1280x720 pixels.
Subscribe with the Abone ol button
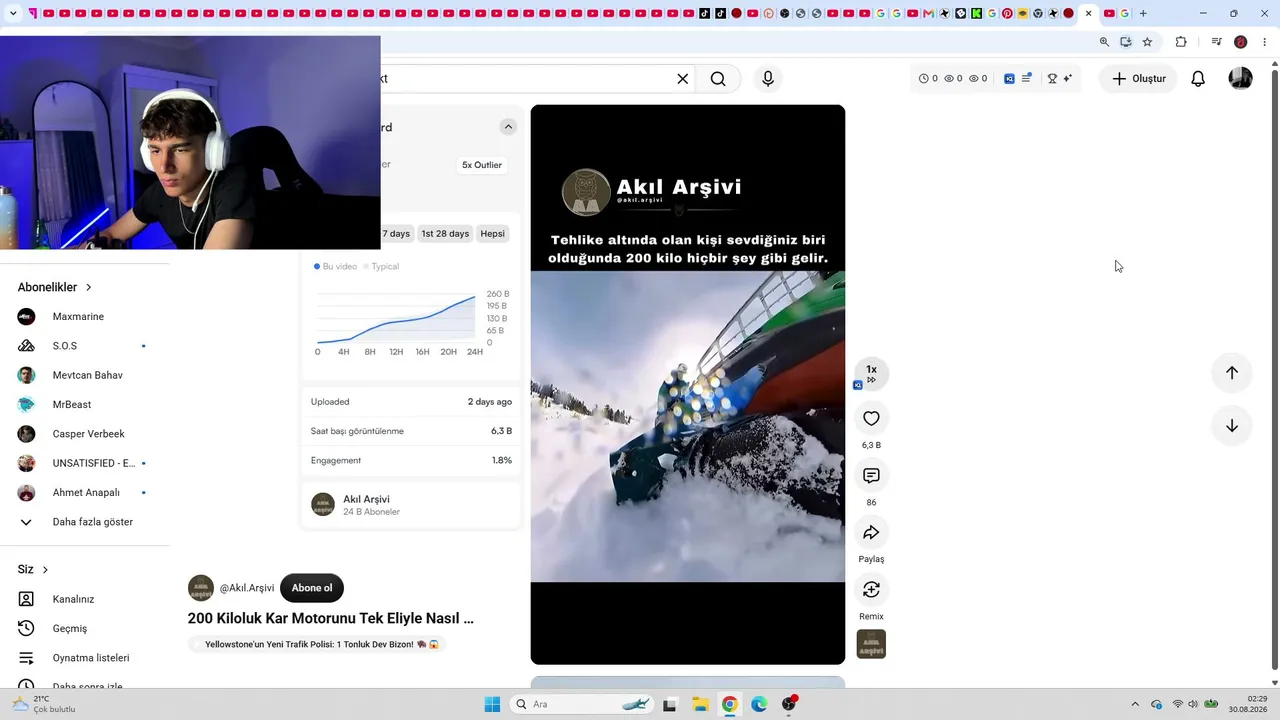(x=312, y=588)
